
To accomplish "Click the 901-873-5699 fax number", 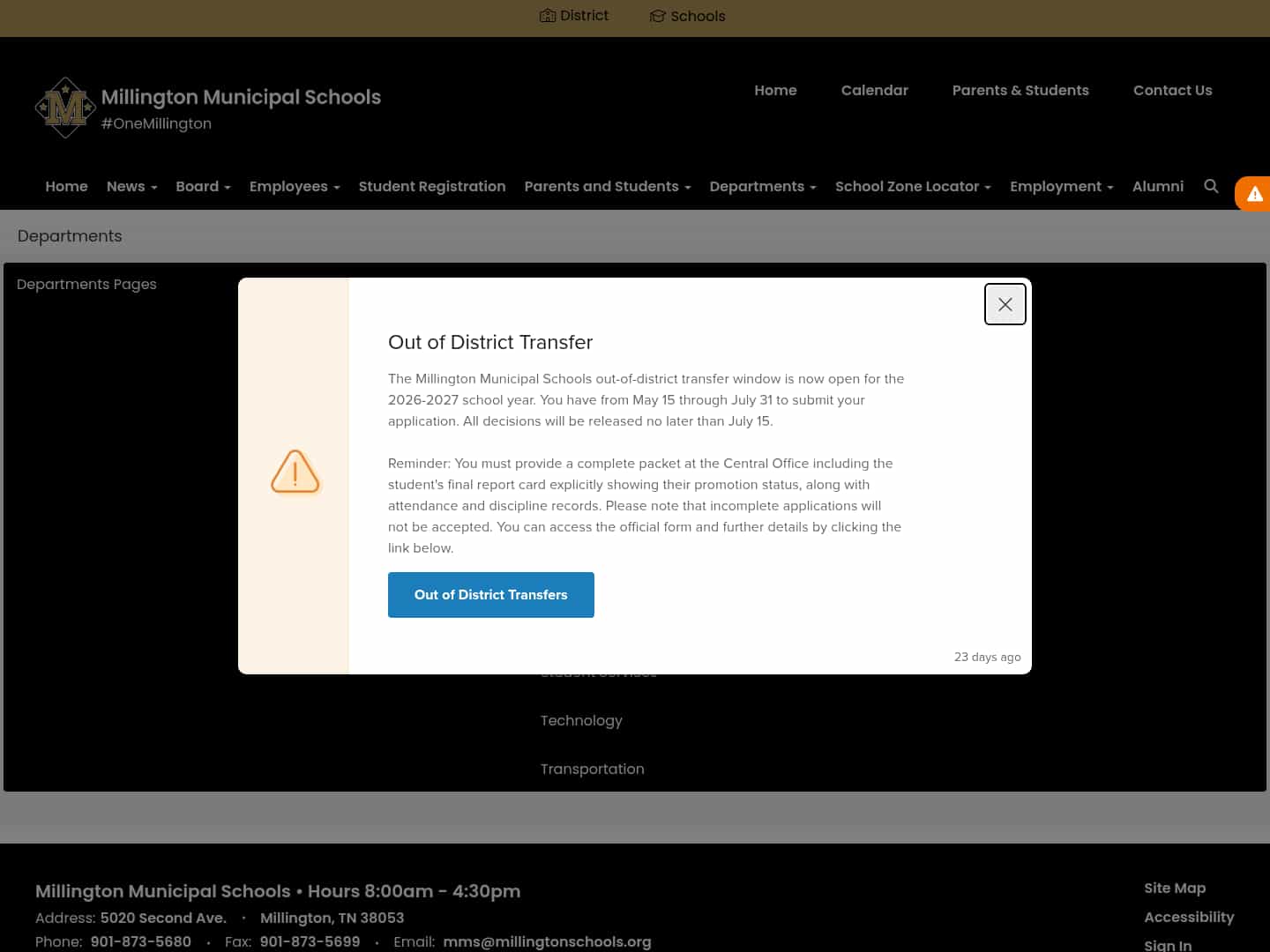I will point(310,941).
